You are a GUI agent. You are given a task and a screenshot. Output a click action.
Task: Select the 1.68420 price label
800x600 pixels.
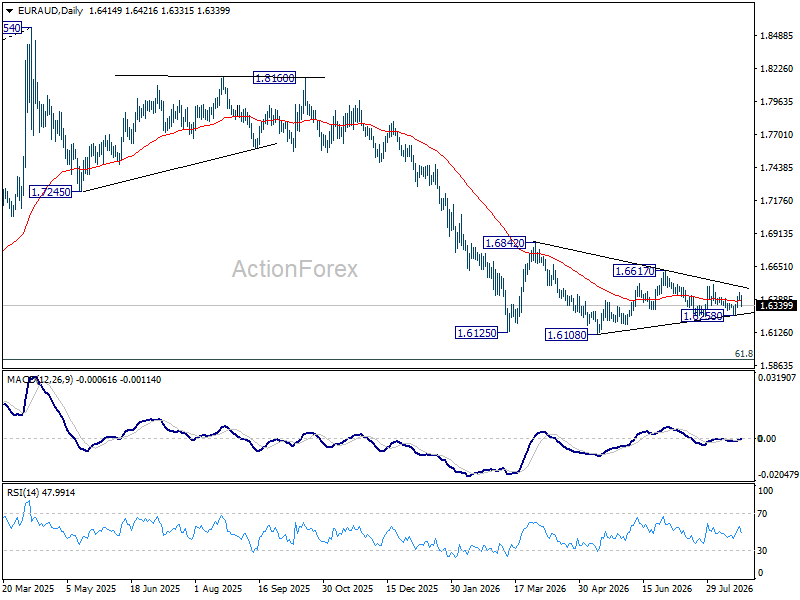click(x=504, y=243)
